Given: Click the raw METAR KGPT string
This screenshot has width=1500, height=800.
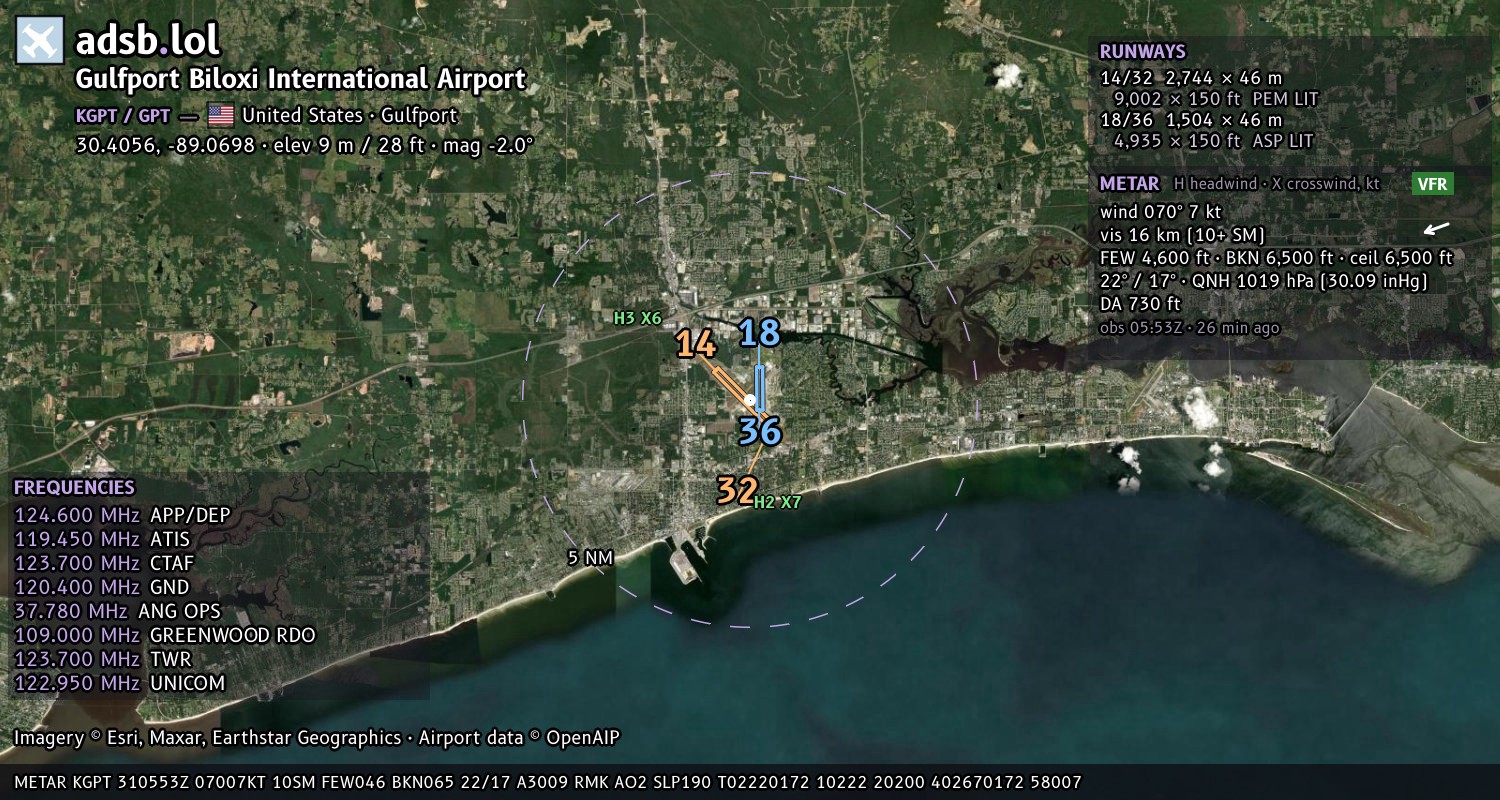Looking at the screenshot, I should (x=548, y=782).
